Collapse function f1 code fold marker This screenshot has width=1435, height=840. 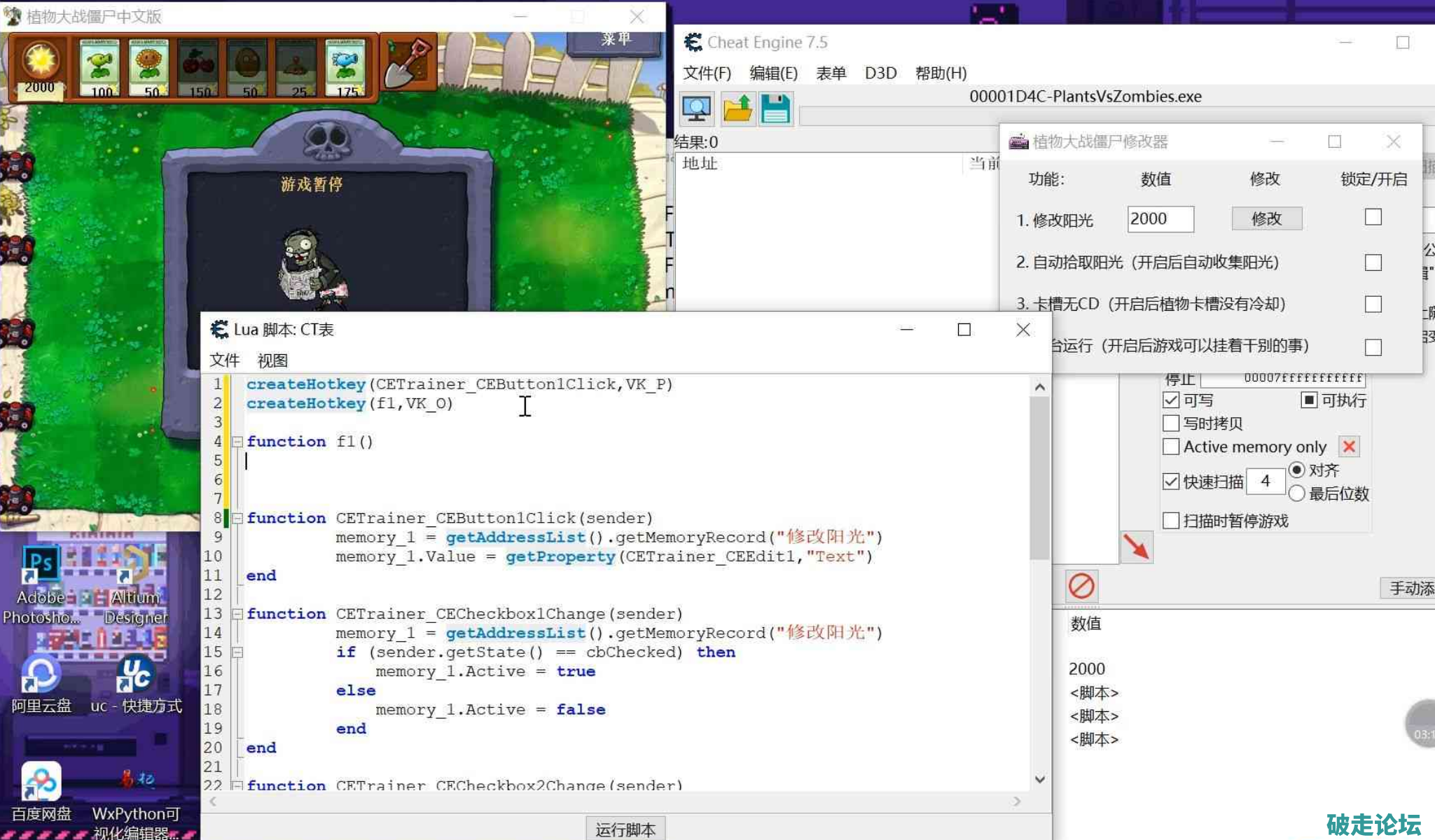237,442
